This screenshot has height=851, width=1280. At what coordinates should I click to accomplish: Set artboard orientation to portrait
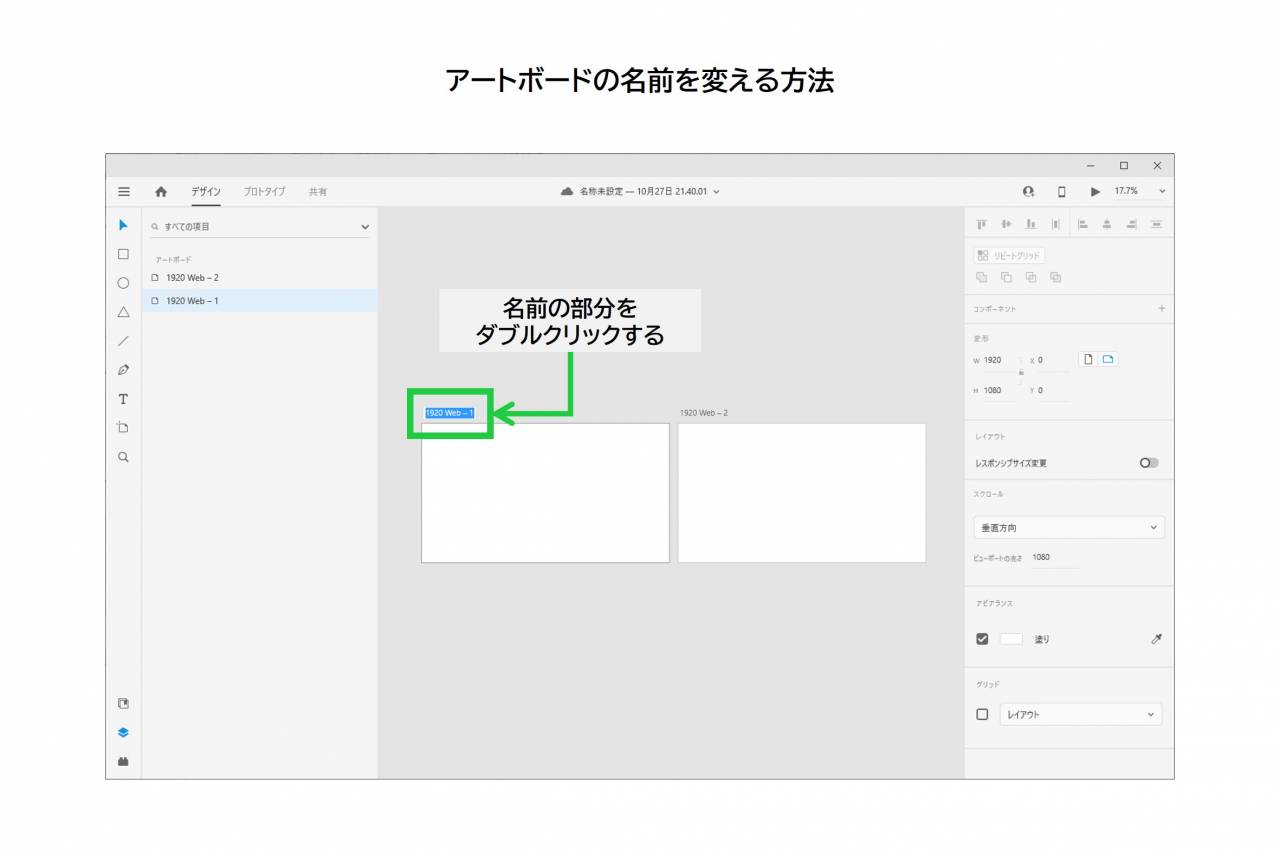tap(1088, 359)
